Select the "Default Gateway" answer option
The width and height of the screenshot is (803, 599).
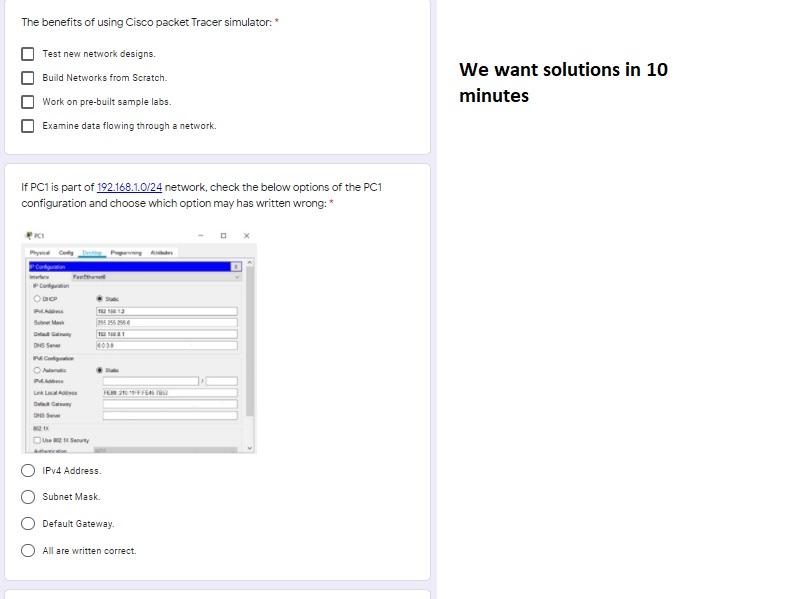tap(26, 523)
